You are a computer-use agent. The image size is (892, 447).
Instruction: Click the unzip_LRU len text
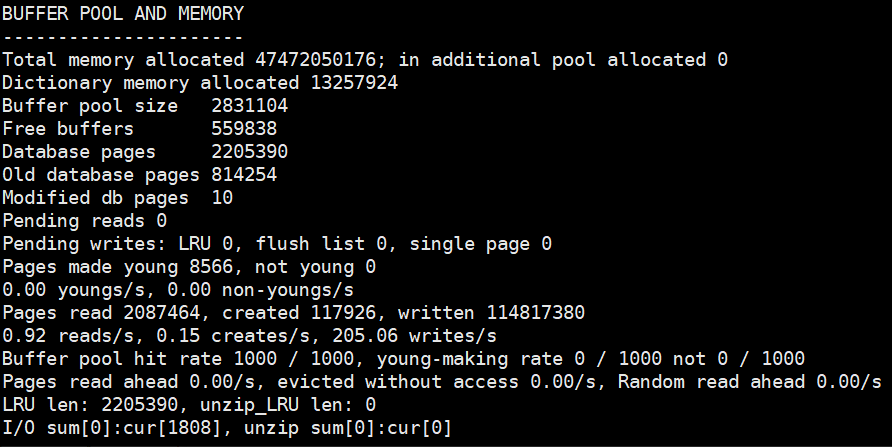click(x=309, y=405)
